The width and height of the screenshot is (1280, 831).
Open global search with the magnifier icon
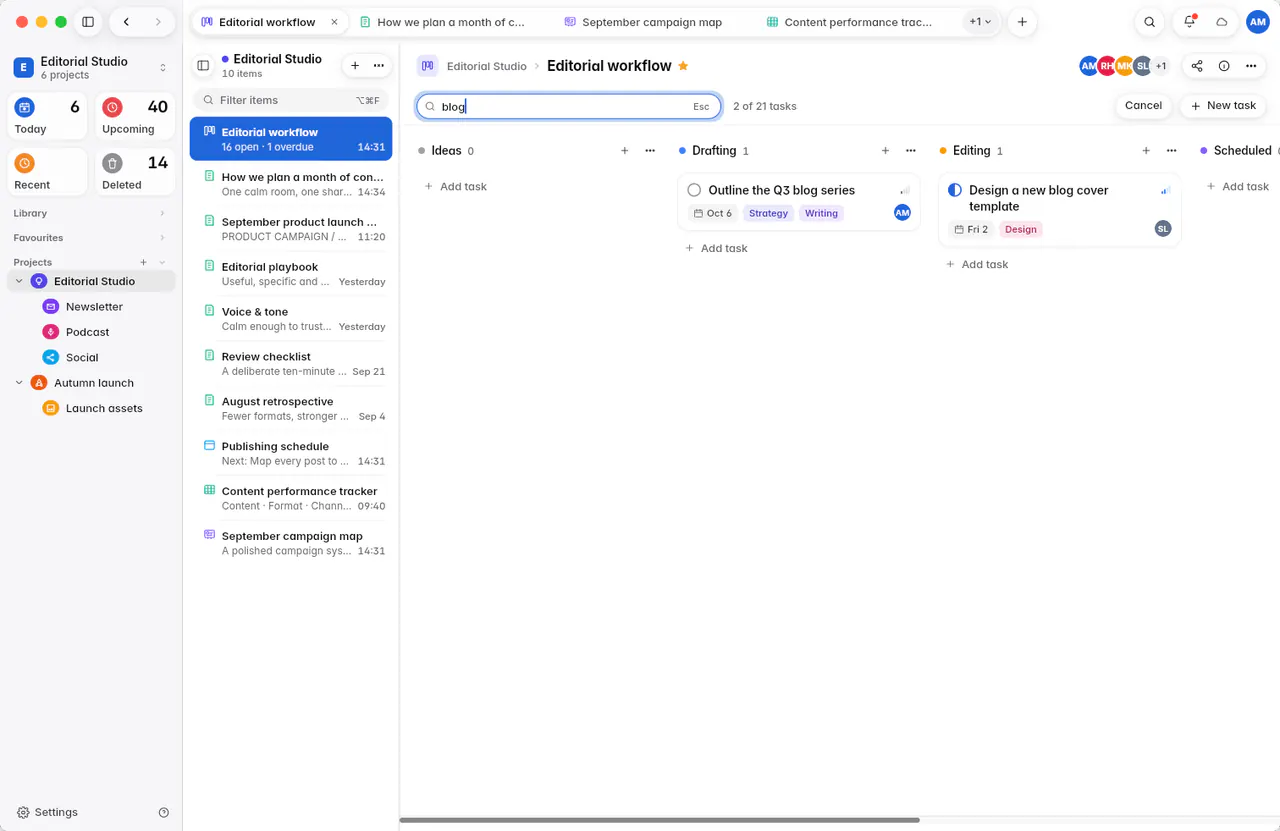(1150, 22)
